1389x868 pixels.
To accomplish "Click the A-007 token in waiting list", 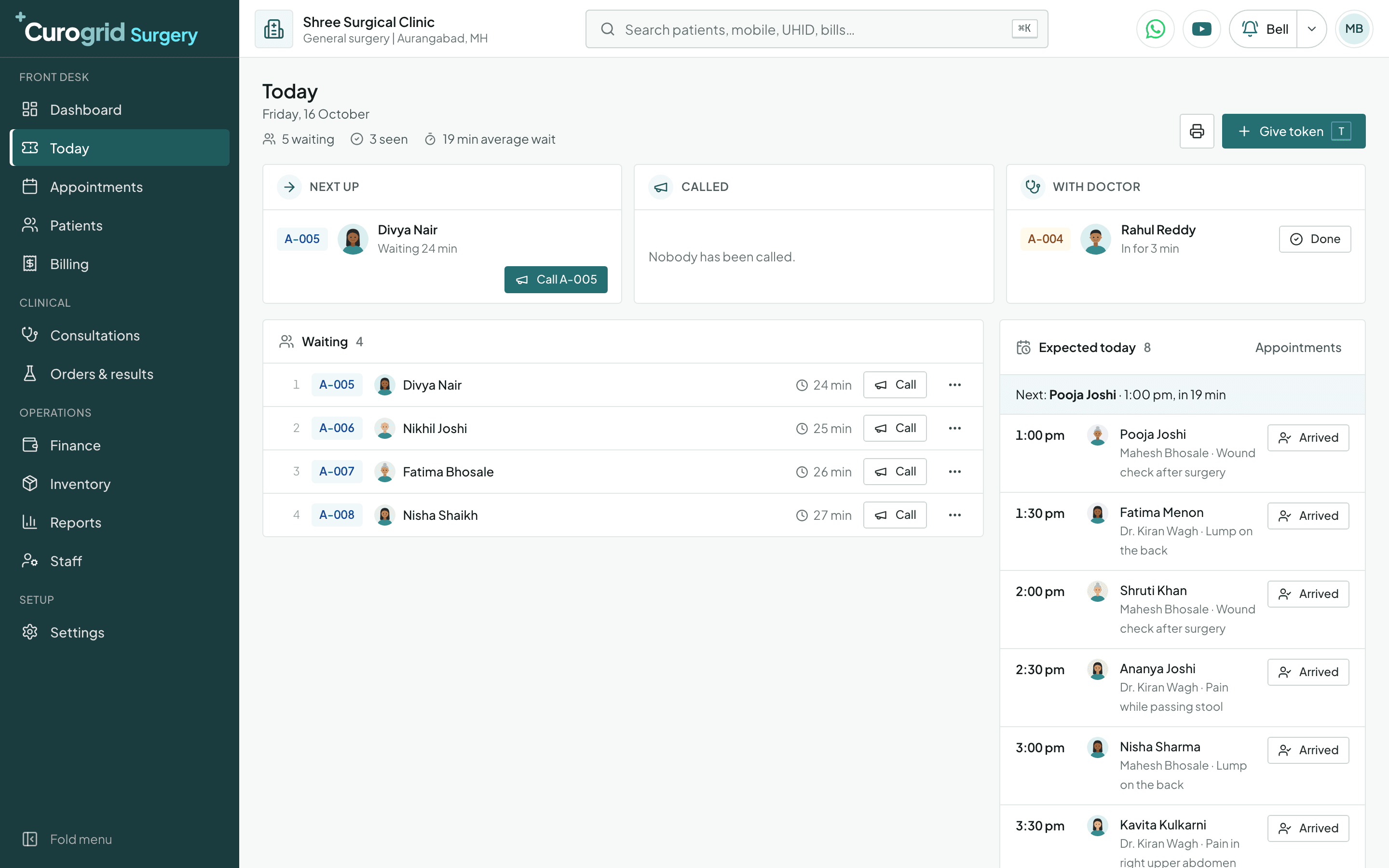I will pos(336,471).
